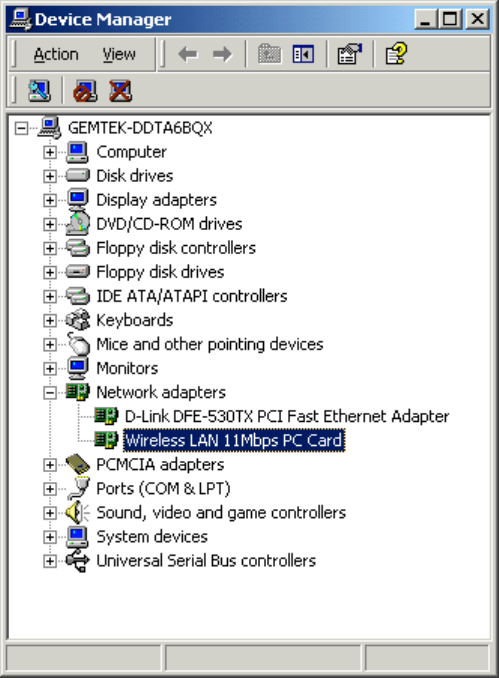
Task: Click the Disable device toolbar icon
Action: [x=85, y=91]
